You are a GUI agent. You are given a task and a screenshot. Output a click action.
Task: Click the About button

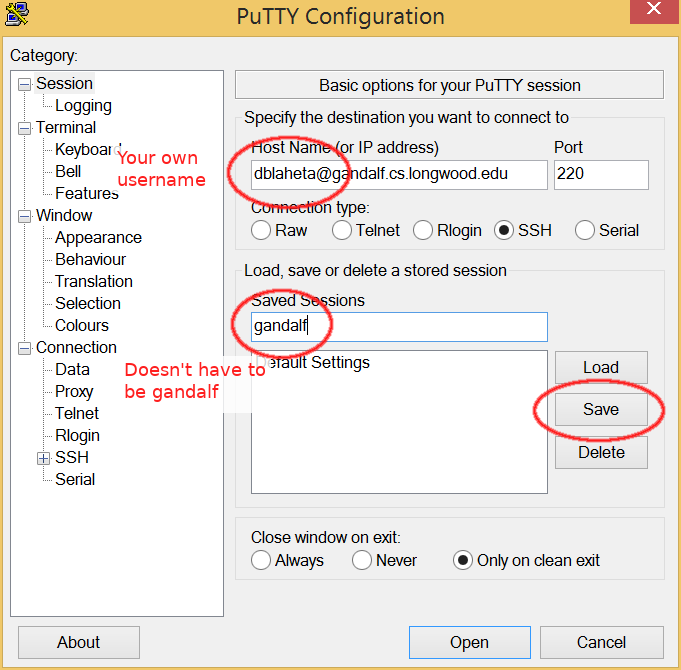pyautogui.click(x=79, y=642)
